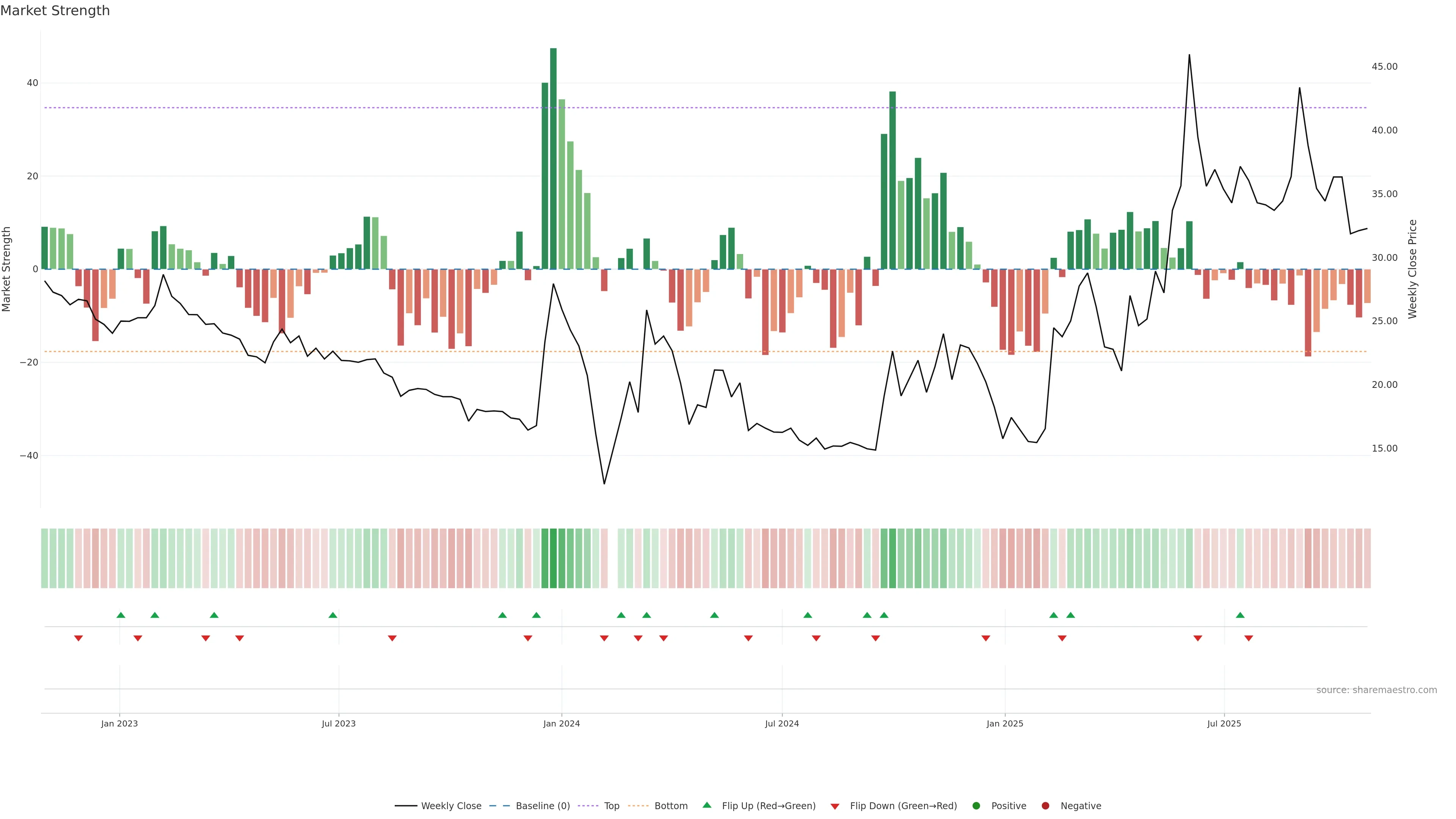Click the Jan 2024 x-axis label
1456x819 pixels.
561,723
